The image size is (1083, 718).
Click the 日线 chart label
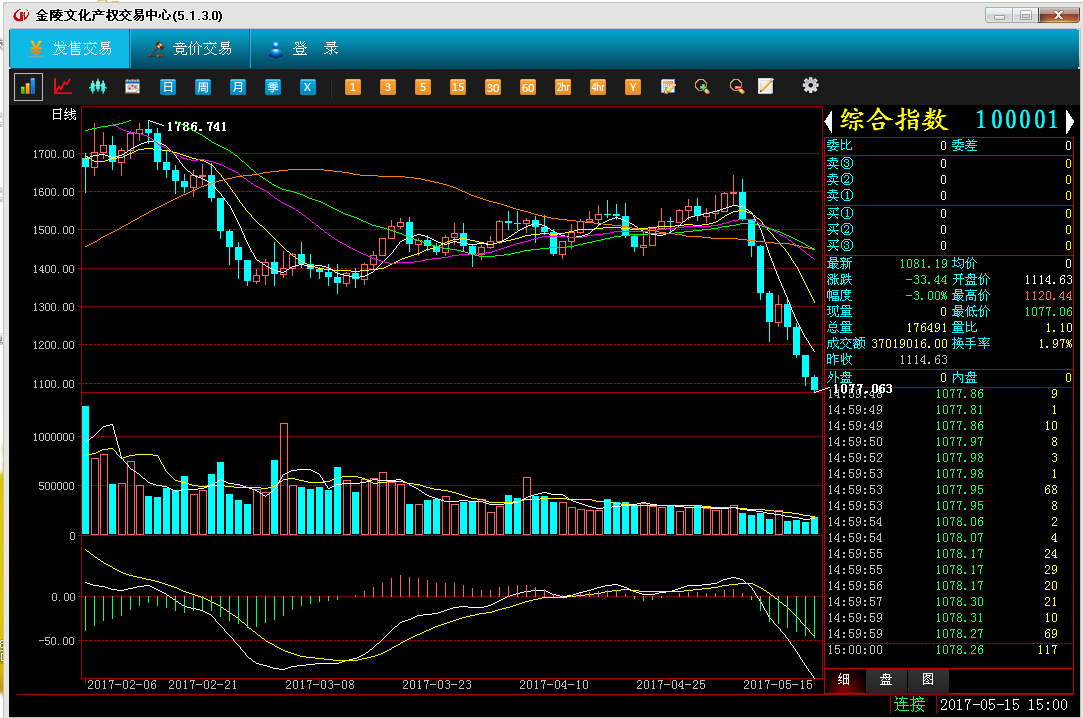pos(64,115)
